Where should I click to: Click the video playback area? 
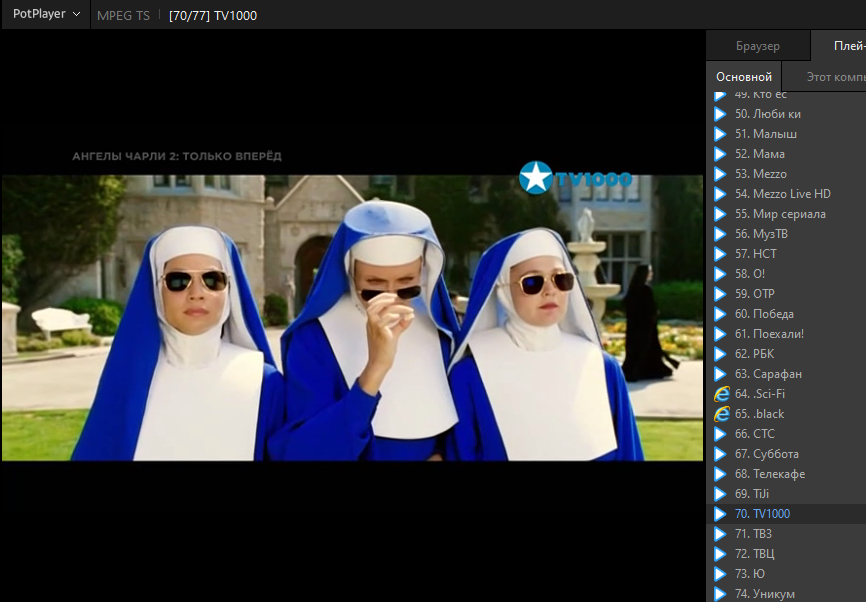352,318
